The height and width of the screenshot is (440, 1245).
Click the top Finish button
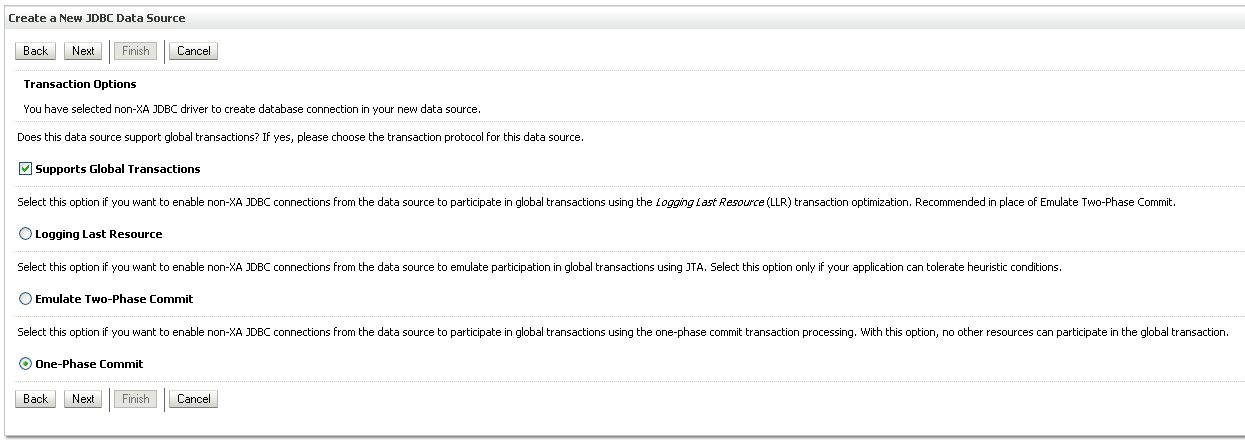(x=135, y=51)
